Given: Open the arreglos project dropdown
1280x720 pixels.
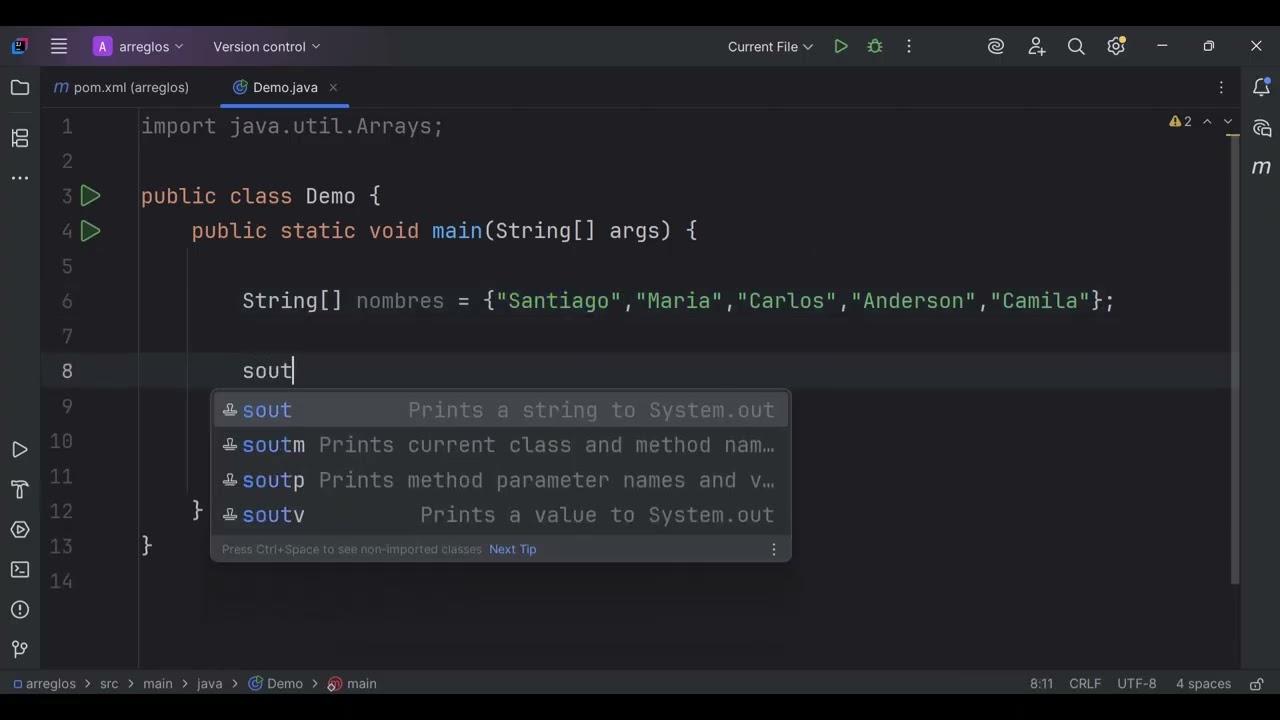Looking at the screenshot, I should pos(138,46).
